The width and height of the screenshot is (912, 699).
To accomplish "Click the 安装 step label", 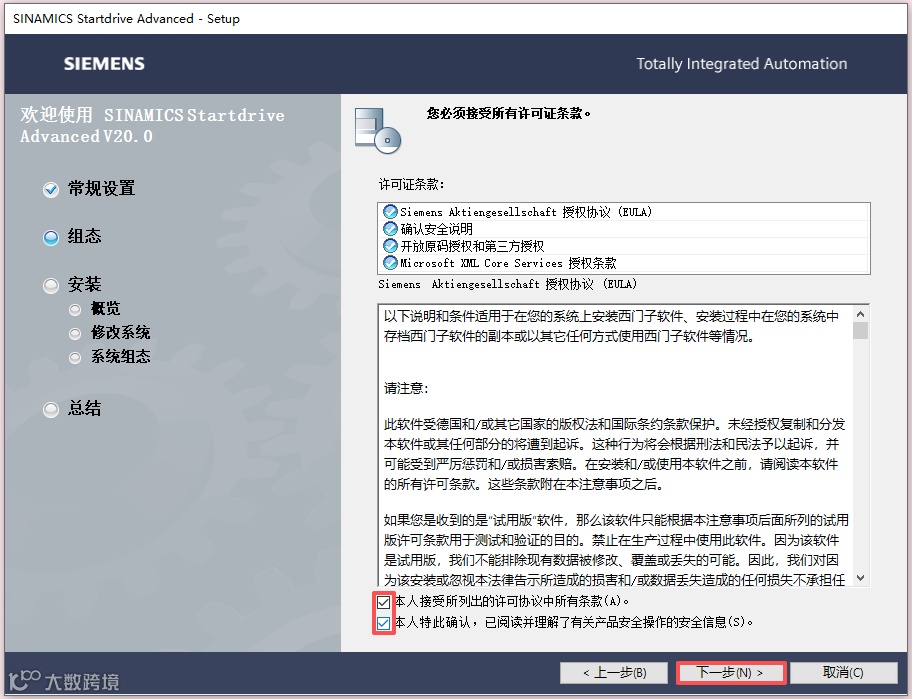I will pyautogui.click(x=85, y=284).
